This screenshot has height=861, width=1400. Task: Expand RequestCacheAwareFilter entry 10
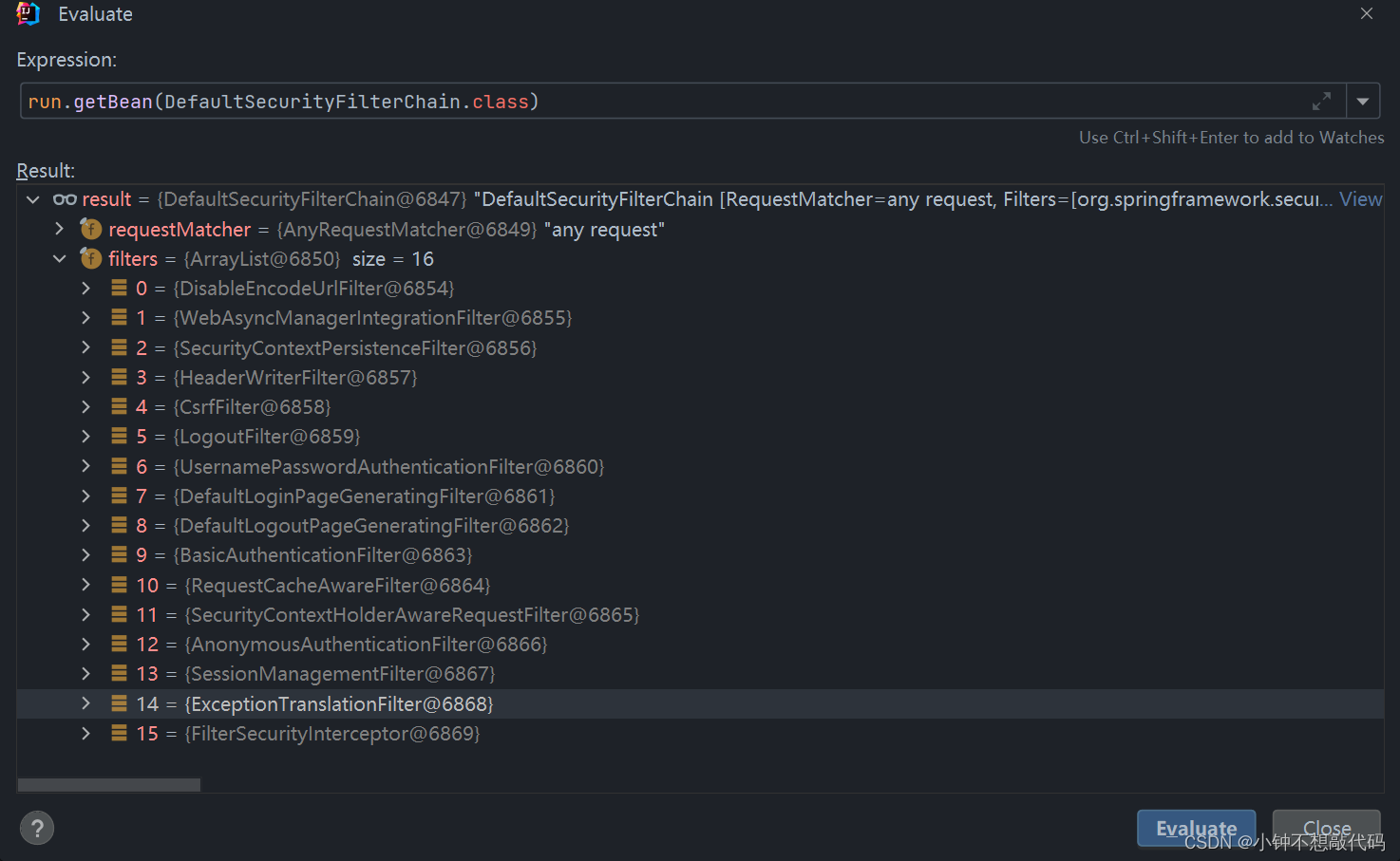click(86, 585)
